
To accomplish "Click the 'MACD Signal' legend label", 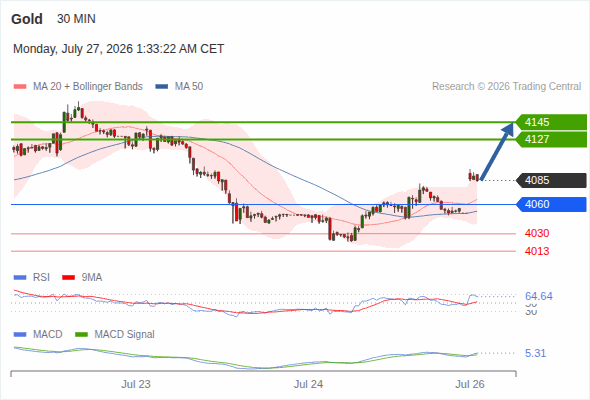I will click(125, 335).
